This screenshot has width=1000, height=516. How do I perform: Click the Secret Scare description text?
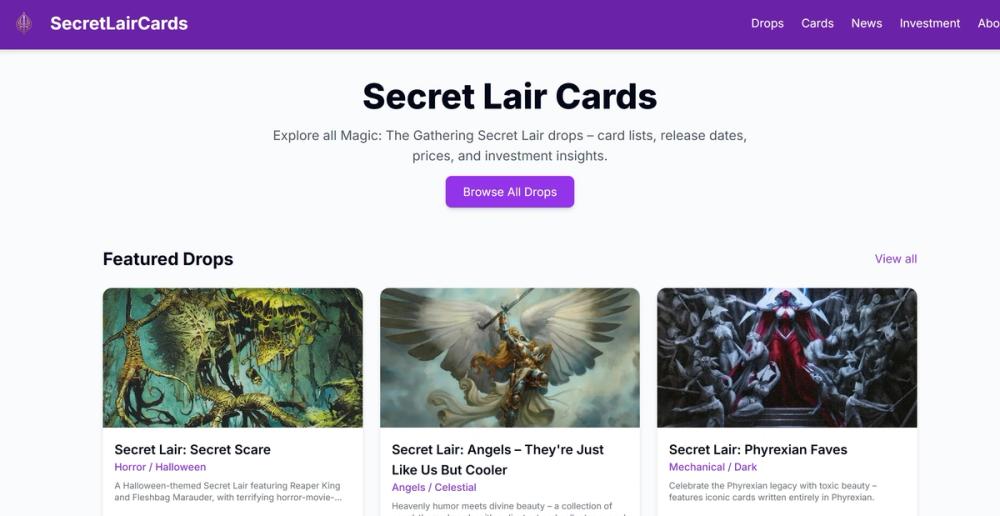coord(228,492)
